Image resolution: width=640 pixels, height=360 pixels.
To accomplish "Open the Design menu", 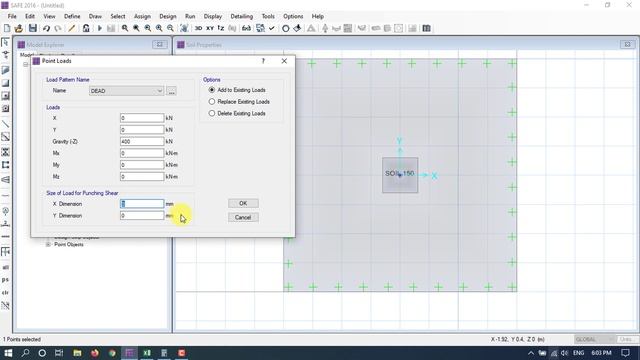I will point(168,16).
